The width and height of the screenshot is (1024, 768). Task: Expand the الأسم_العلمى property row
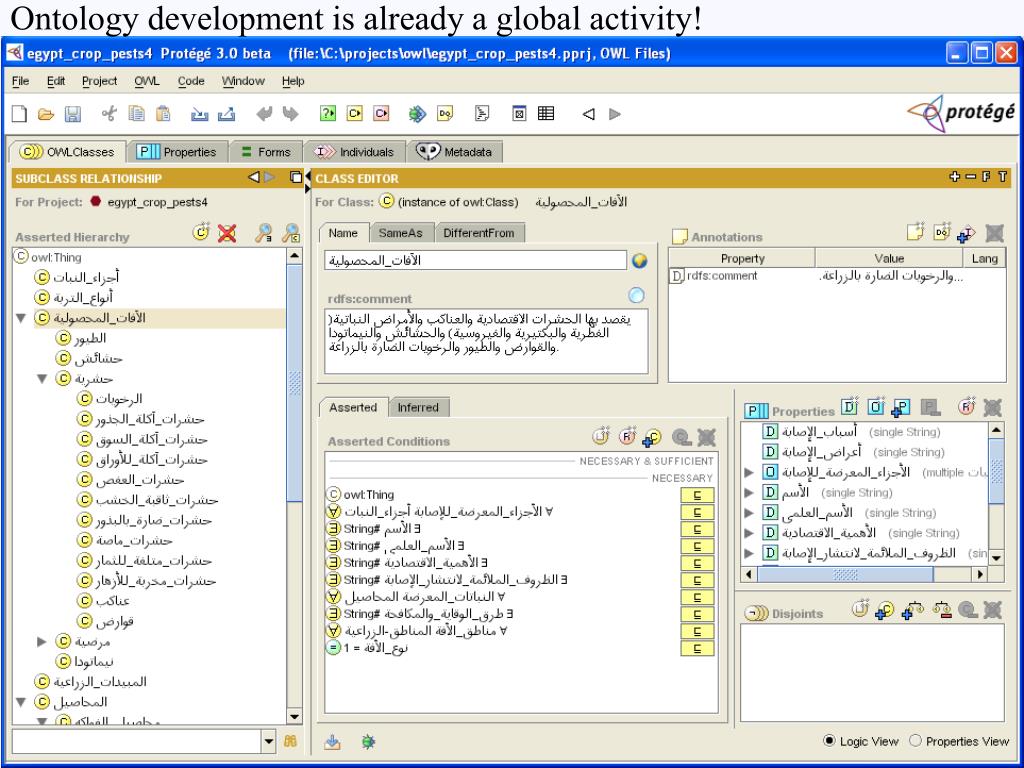(749, 513)
